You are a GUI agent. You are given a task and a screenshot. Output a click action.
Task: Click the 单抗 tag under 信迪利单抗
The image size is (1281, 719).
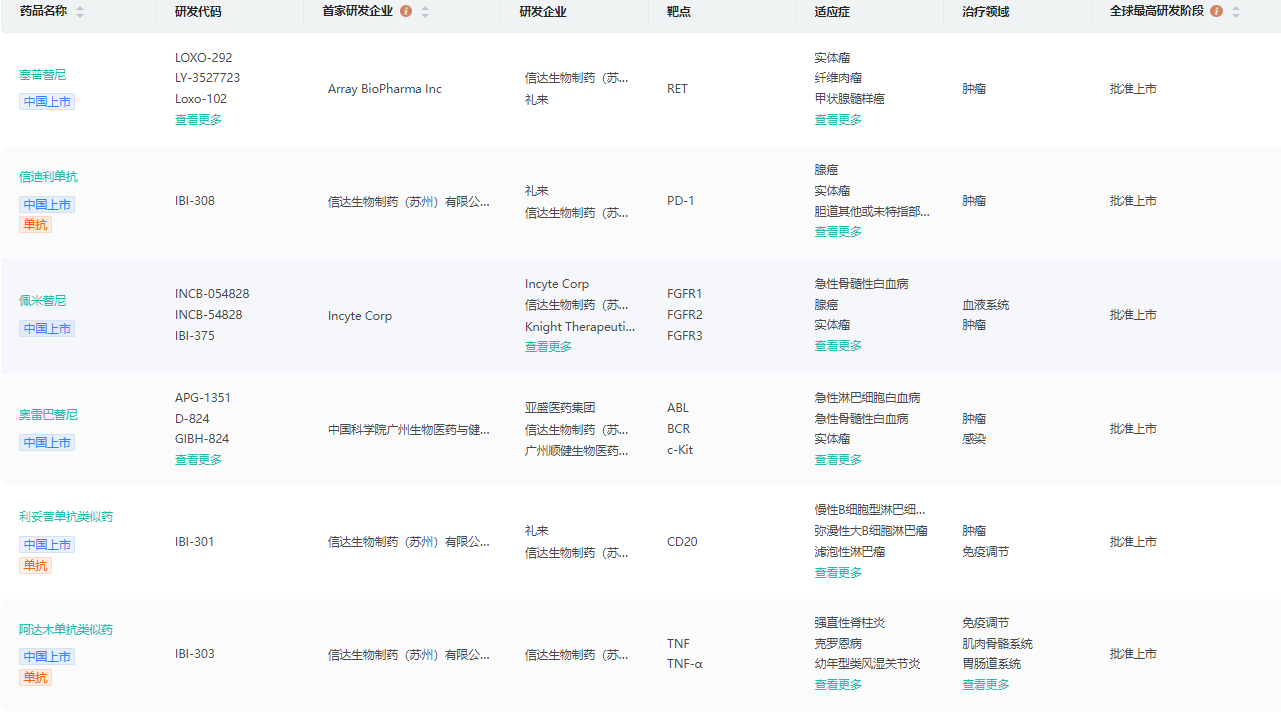35,225
